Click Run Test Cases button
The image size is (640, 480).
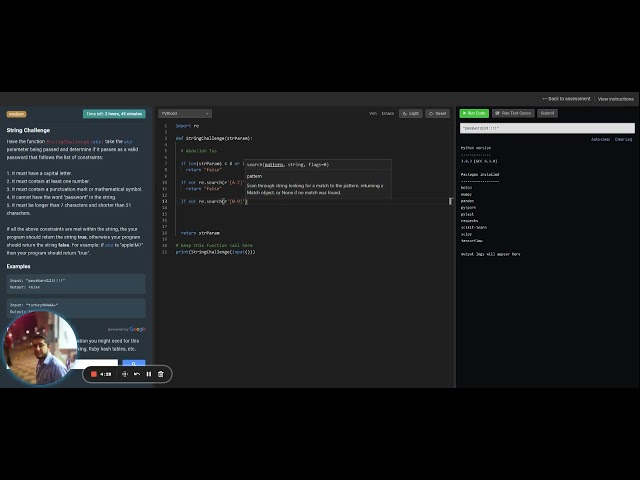[513, 113]
